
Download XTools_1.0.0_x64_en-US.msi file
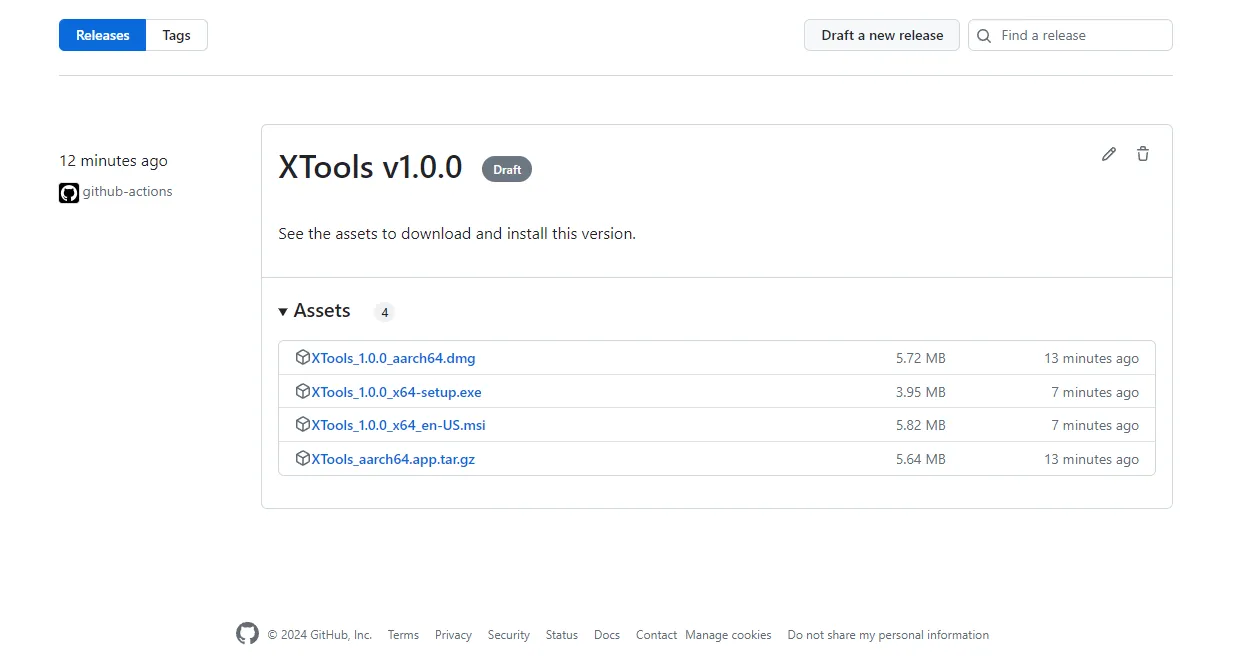click(x=398, y=425)
